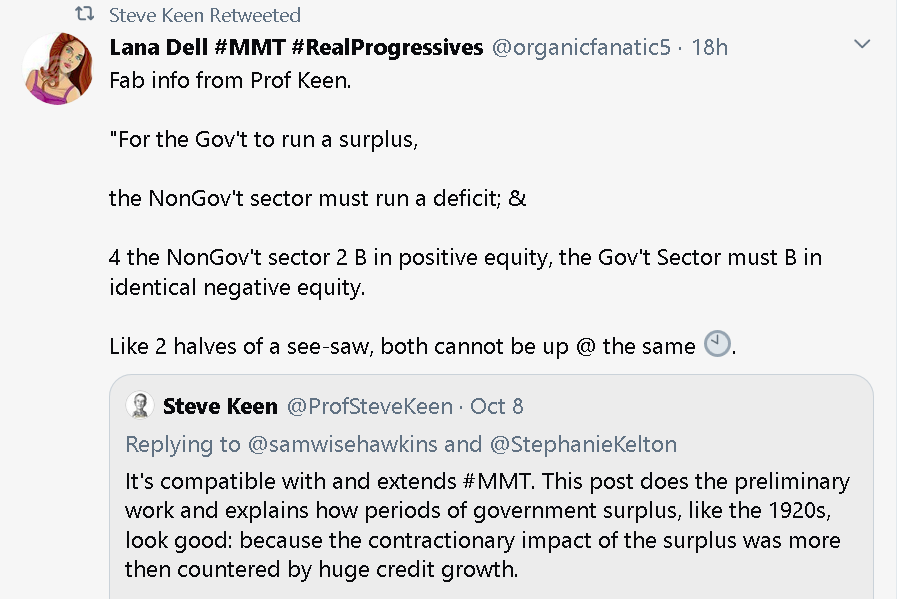This screenshot has height=599, width=908.
Task: Click the Steve Keen Retweeted label
Action: (205, 15)
